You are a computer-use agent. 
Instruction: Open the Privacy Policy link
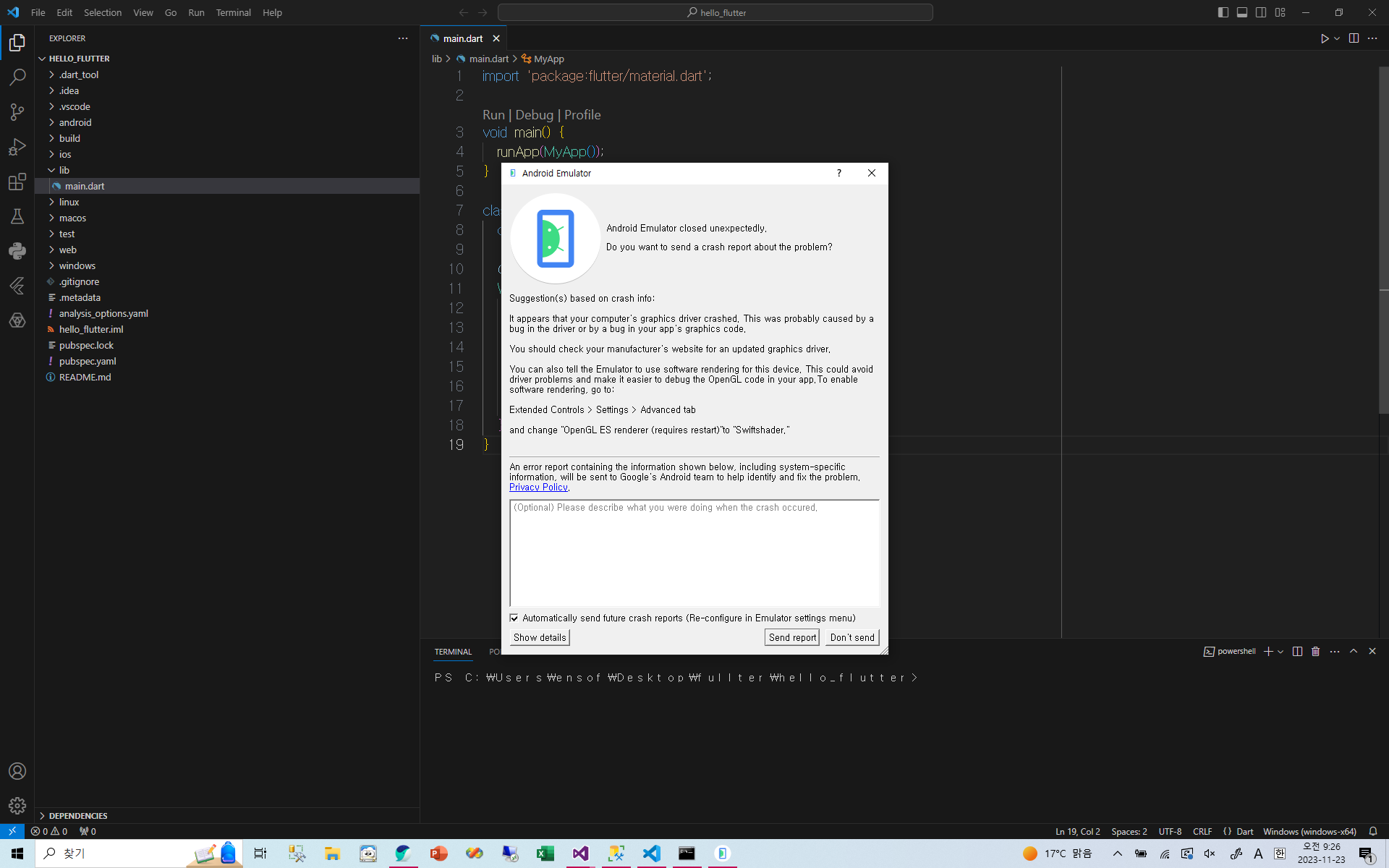pos(538,488)
